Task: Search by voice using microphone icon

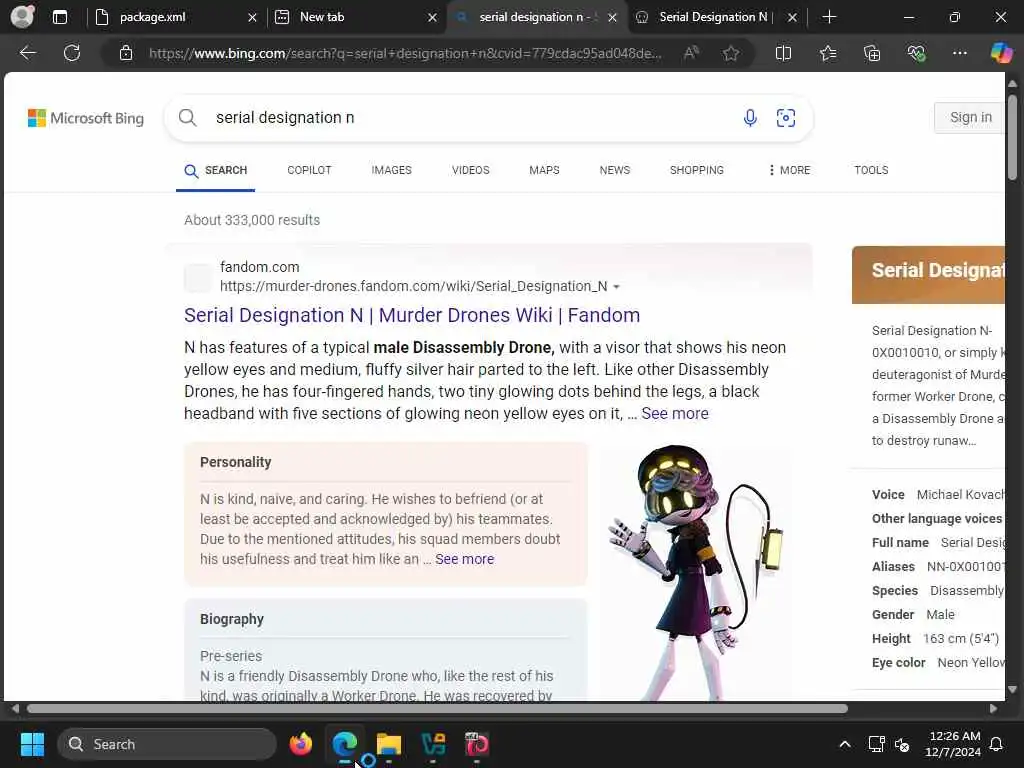Action: coord(750,118)
